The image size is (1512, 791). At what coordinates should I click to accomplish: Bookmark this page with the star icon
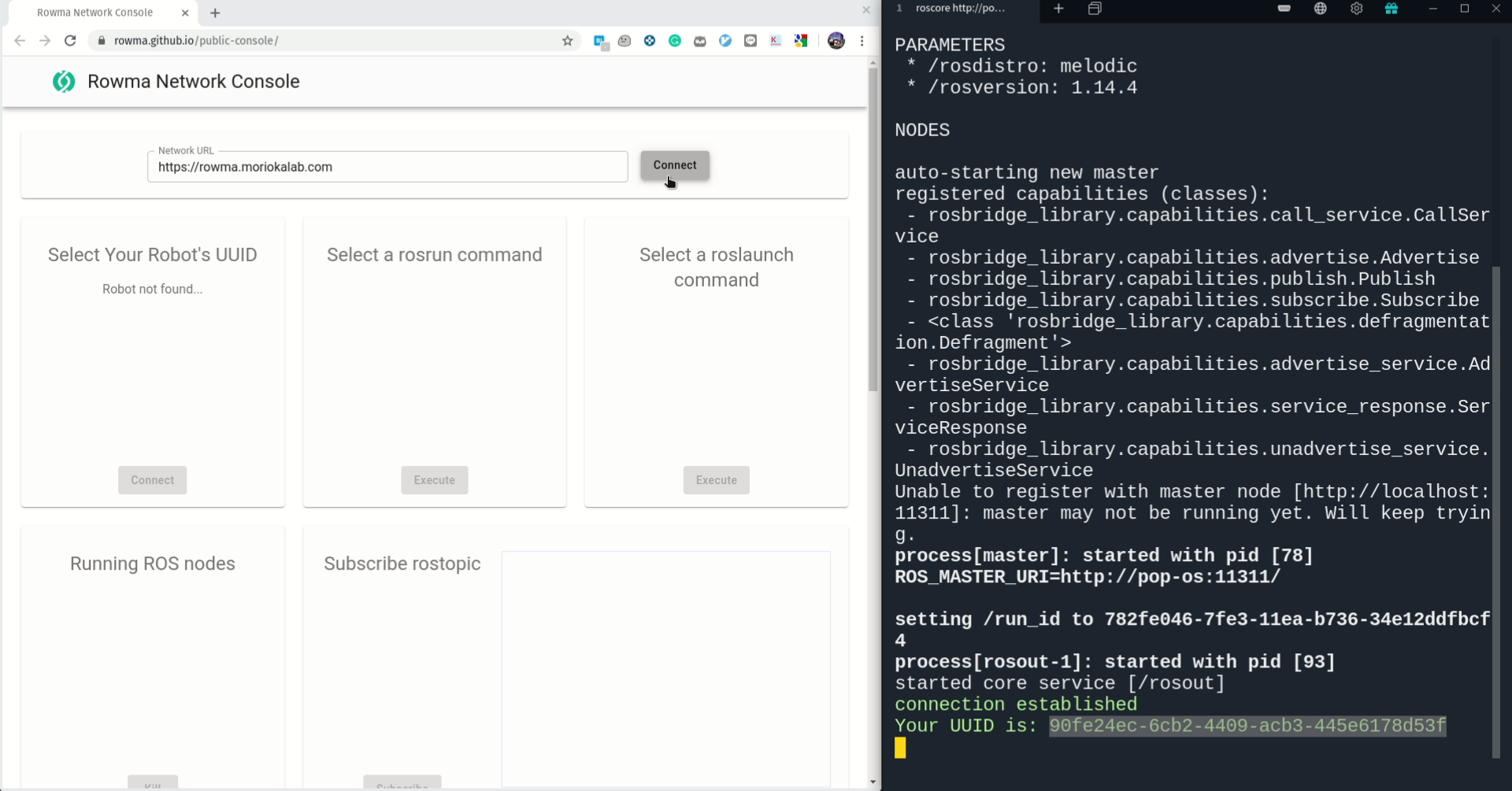tap(567, 40)
